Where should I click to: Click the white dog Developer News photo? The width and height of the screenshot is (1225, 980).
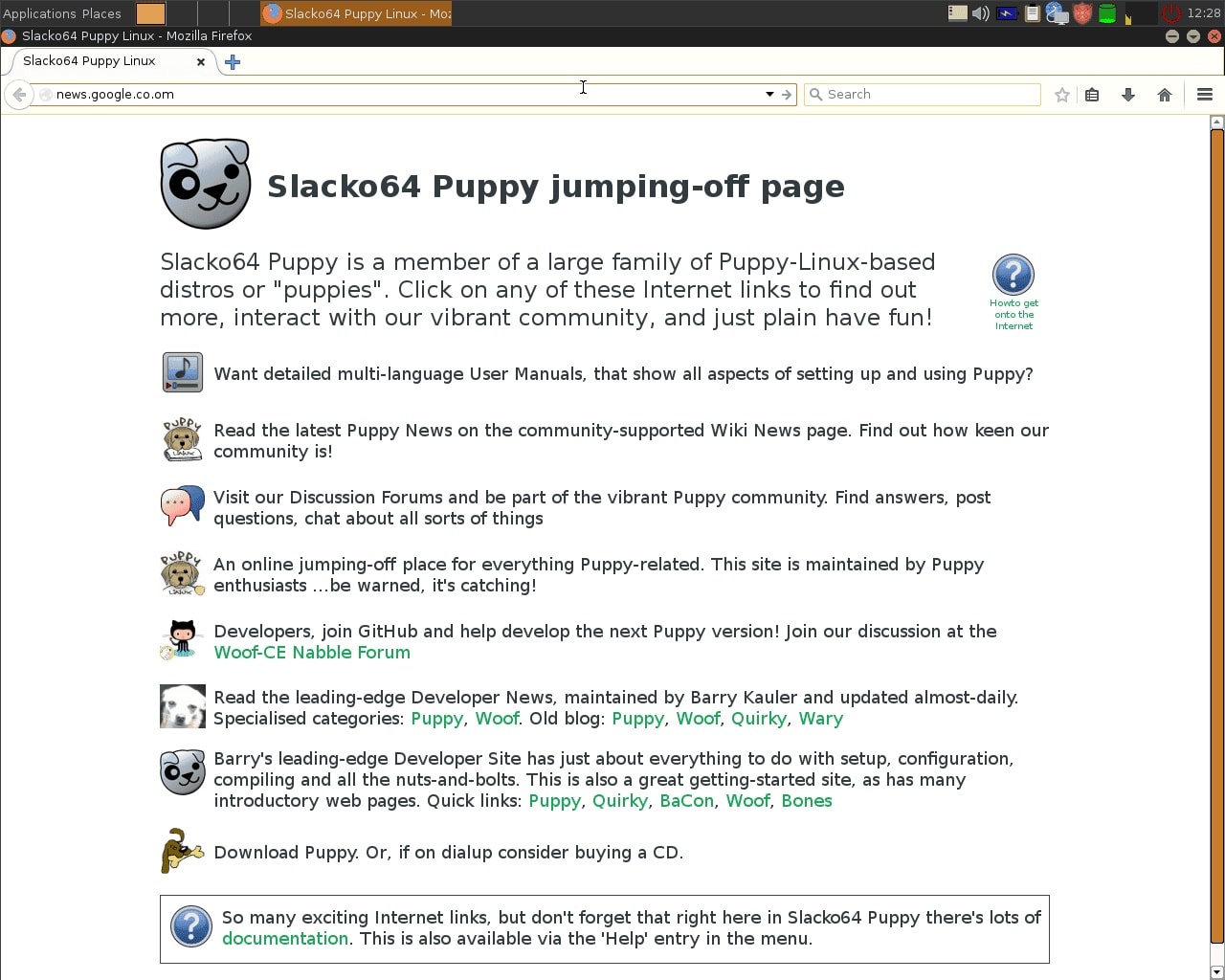click(x=182, y=706)
